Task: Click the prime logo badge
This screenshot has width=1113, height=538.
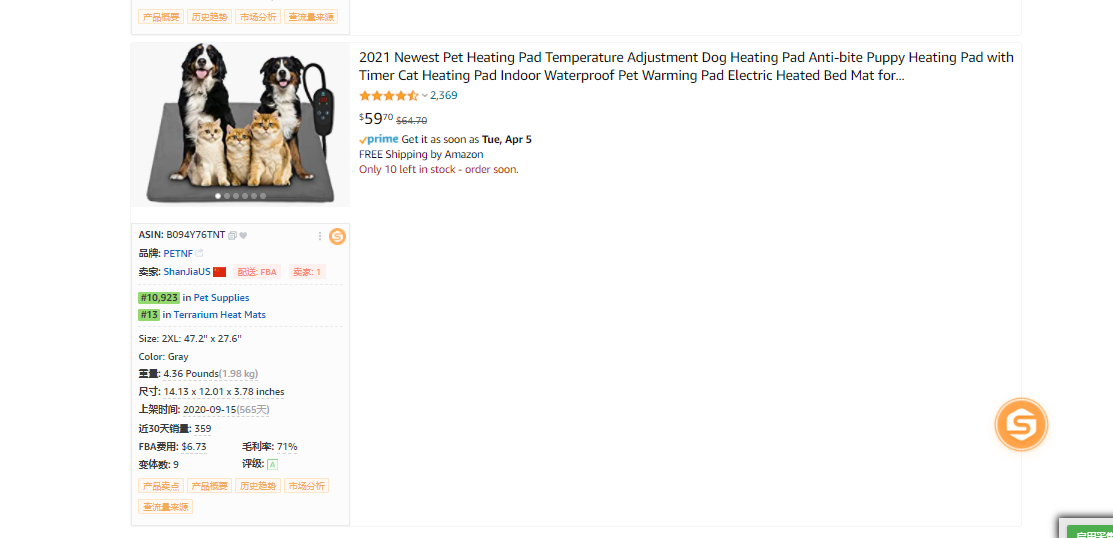Action: [378, 140]
